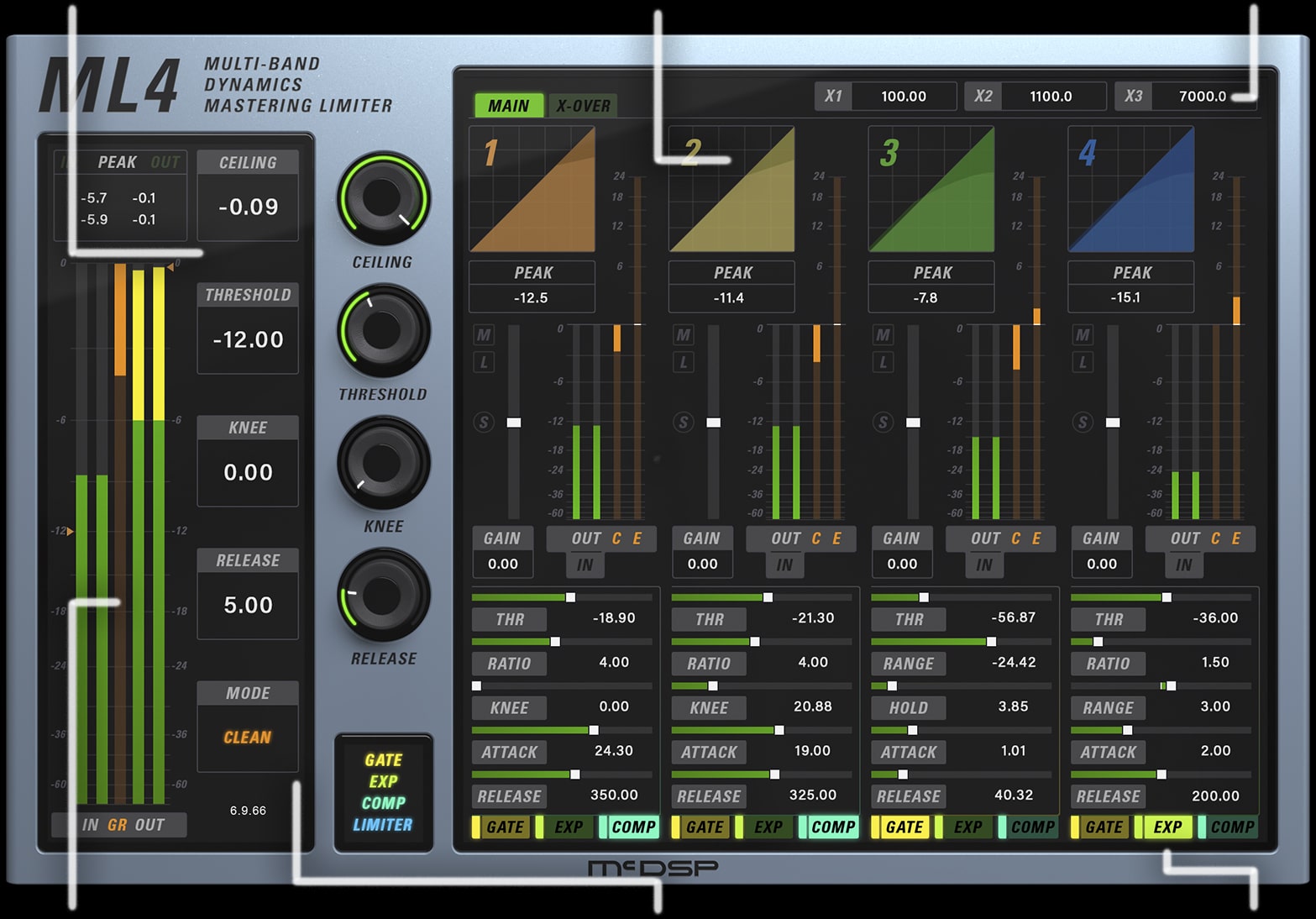Click the IN button under band 1
This screenshot has width=1316, height=919.
(x=585, y=565)
